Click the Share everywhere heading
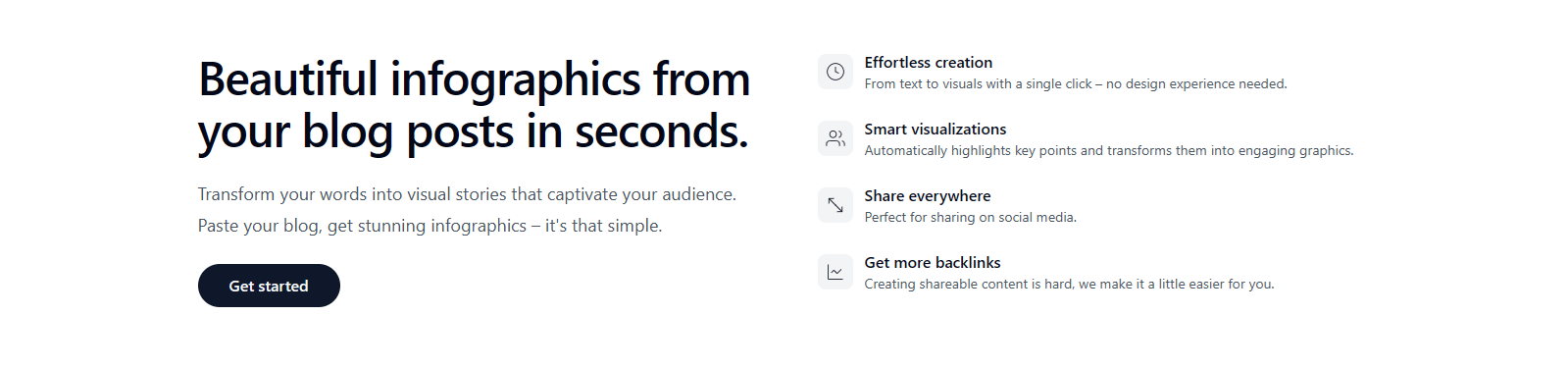This screenshot has width=1568, height=368. 927,196
